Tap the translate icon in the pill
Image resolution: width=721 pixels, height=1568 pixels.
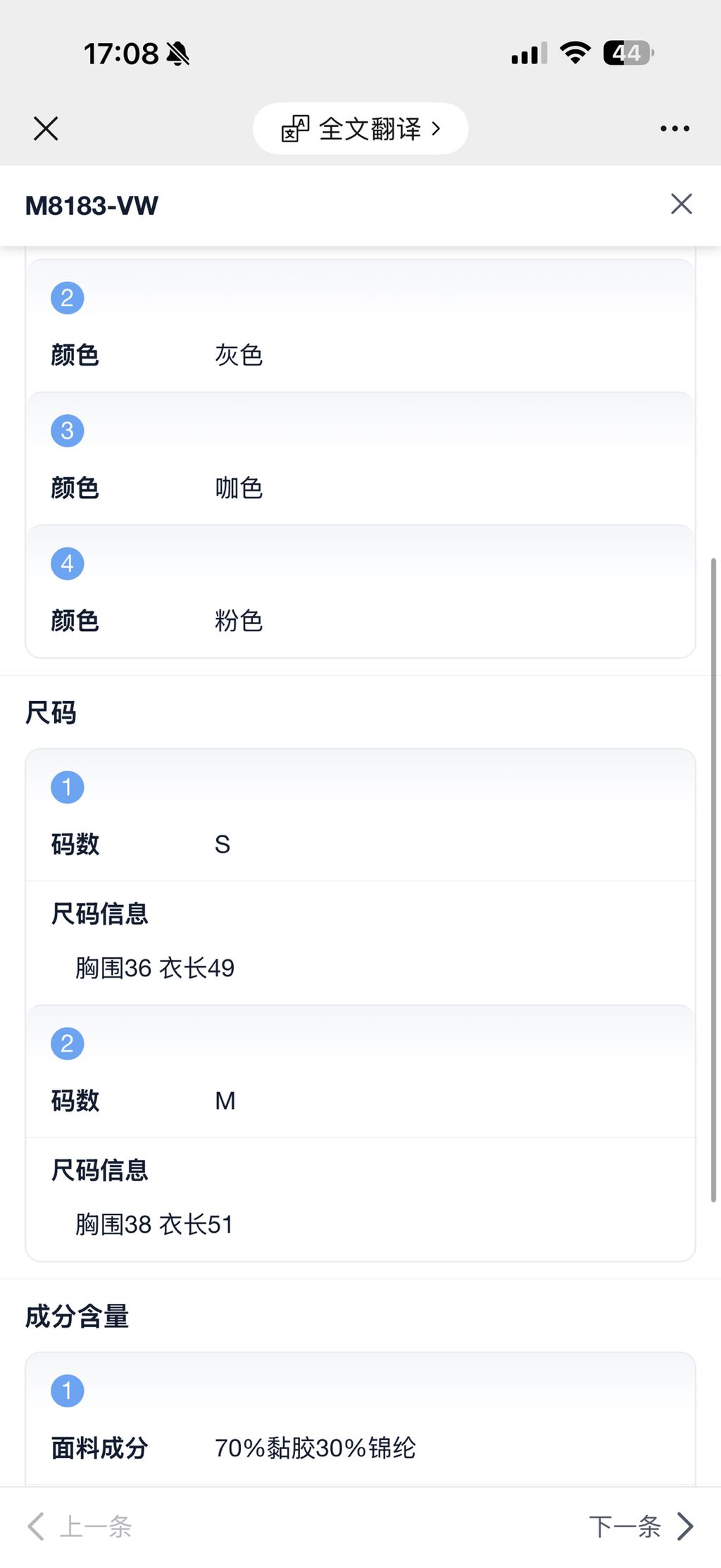coord(295,129)
